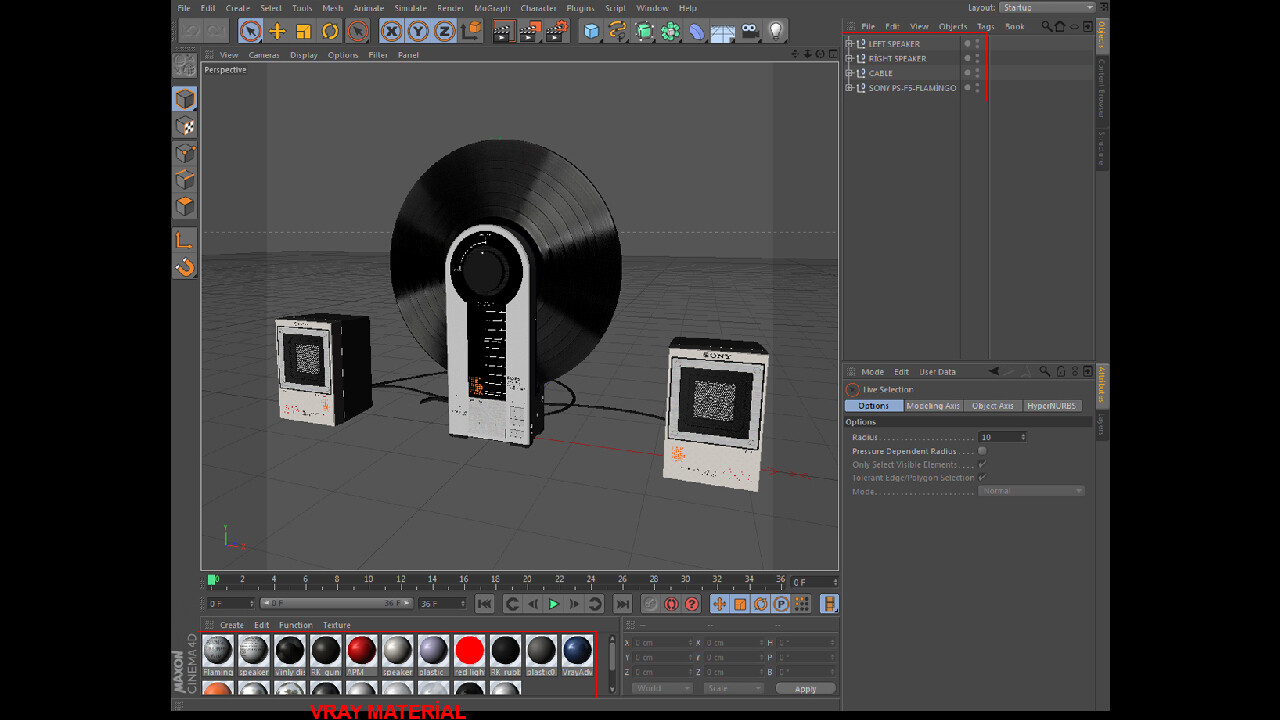Screen dimensions: 1280x720
Task: Disable Tolerant Edge/Polygon Selection
Action: 983,478
